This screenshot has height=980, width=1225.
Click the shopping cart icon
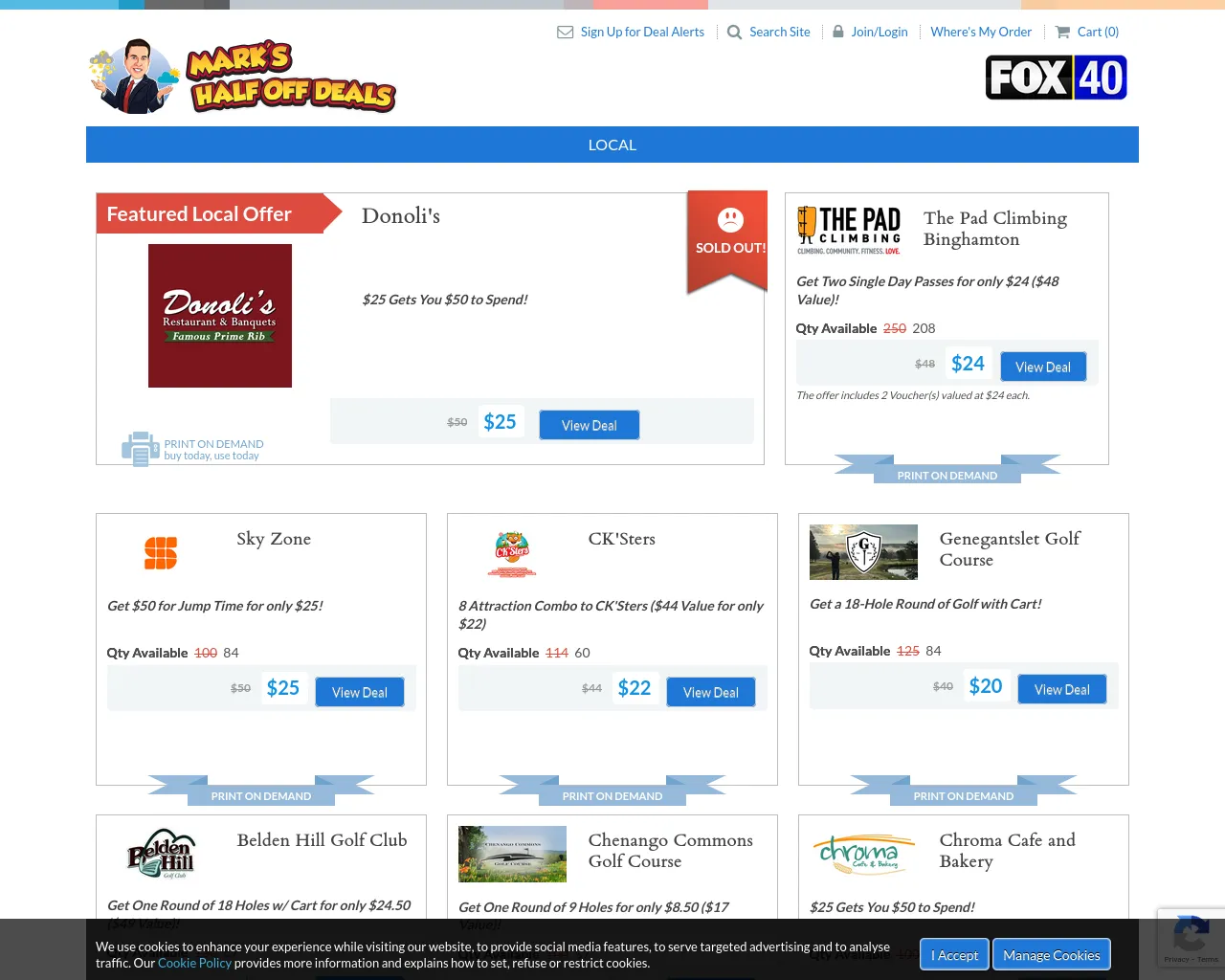[x=1062, y=32]
